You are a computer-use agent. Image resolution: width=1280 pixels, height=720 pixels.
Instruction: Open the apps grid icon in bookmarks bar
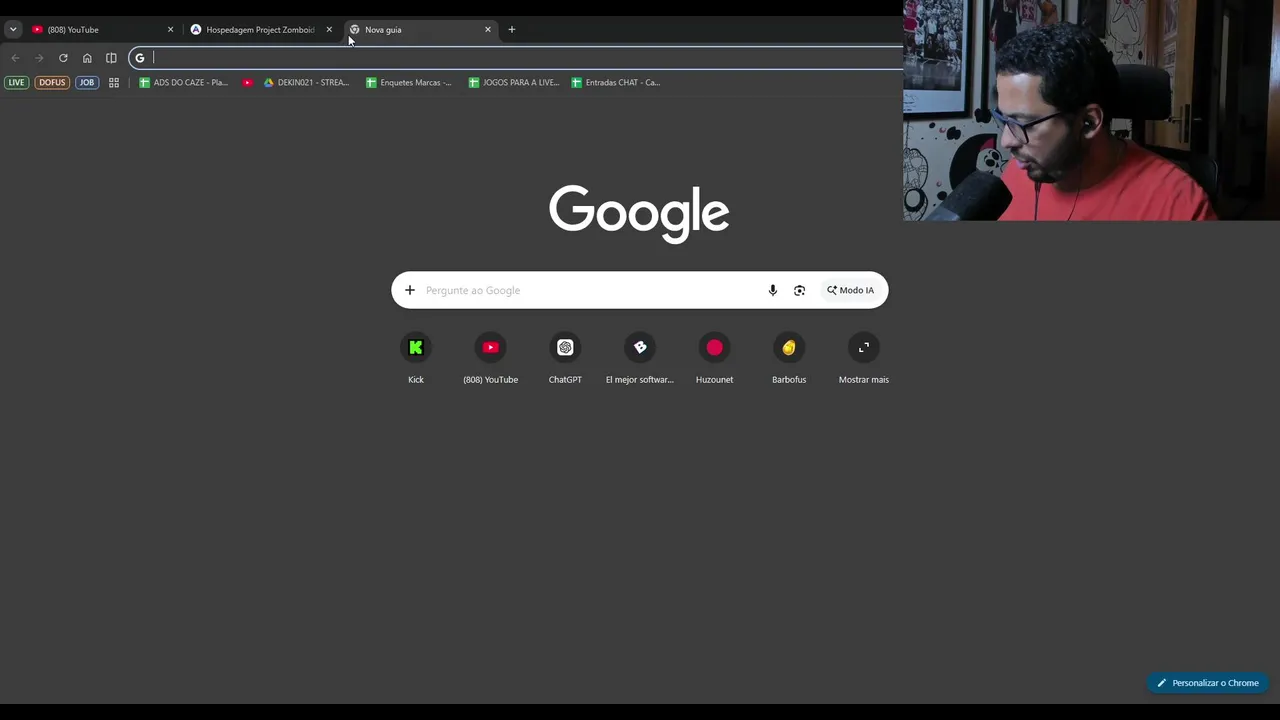pos(114,83)
